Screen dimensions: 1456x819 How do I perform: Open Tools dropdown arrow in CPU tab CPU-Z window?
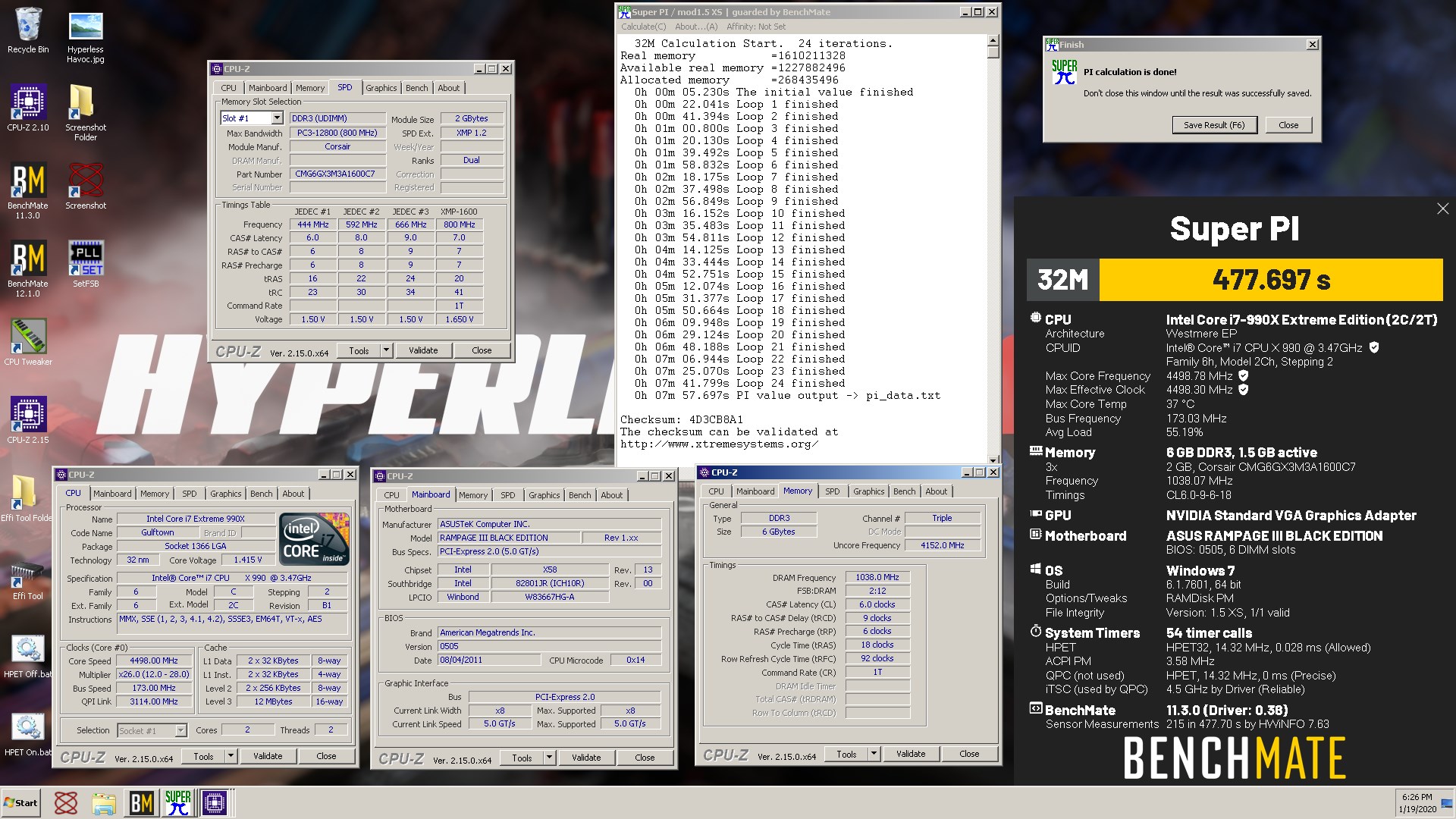click(x=231, y=756)
